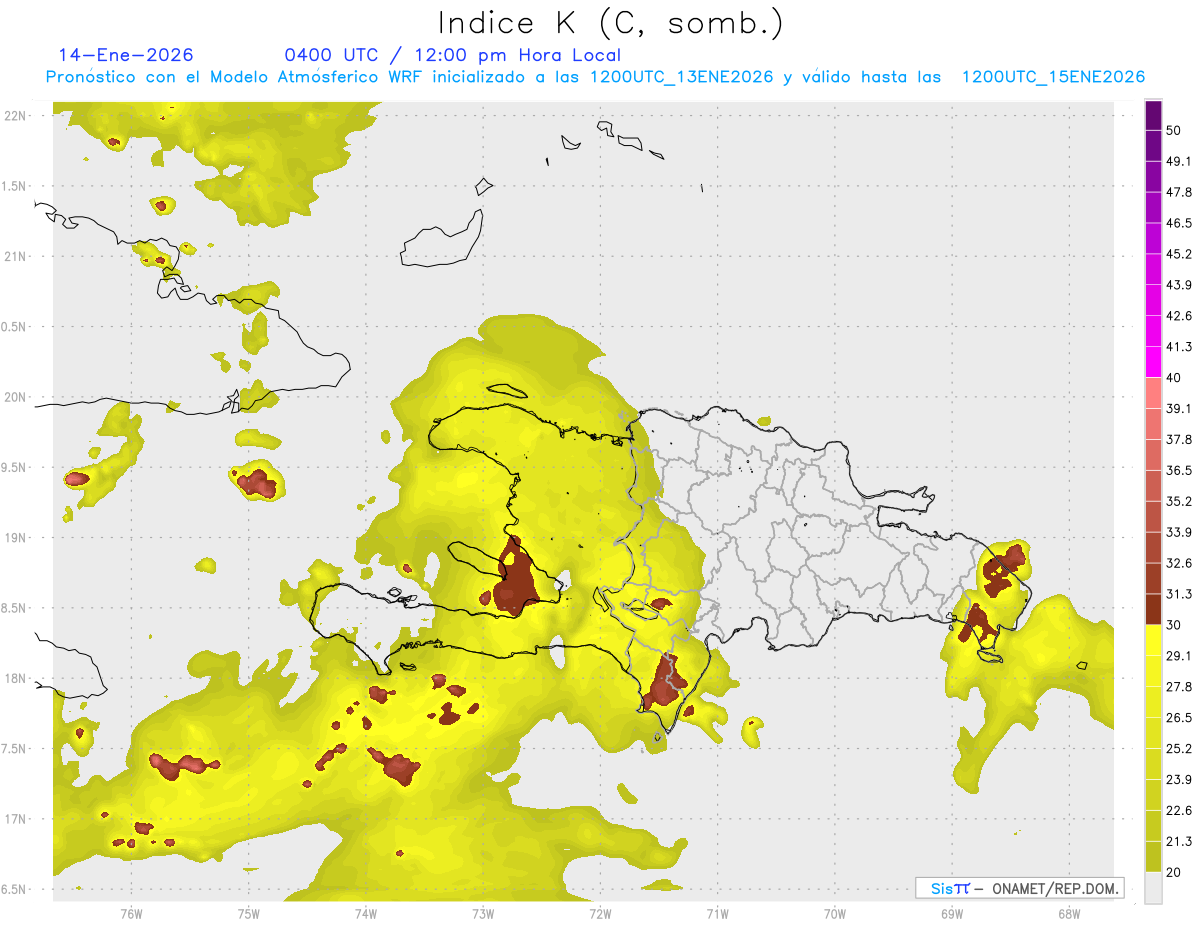Viewport: 1200px width, 927px height.
Task: Click the '70W' longitude label
Action: [835, 914]
